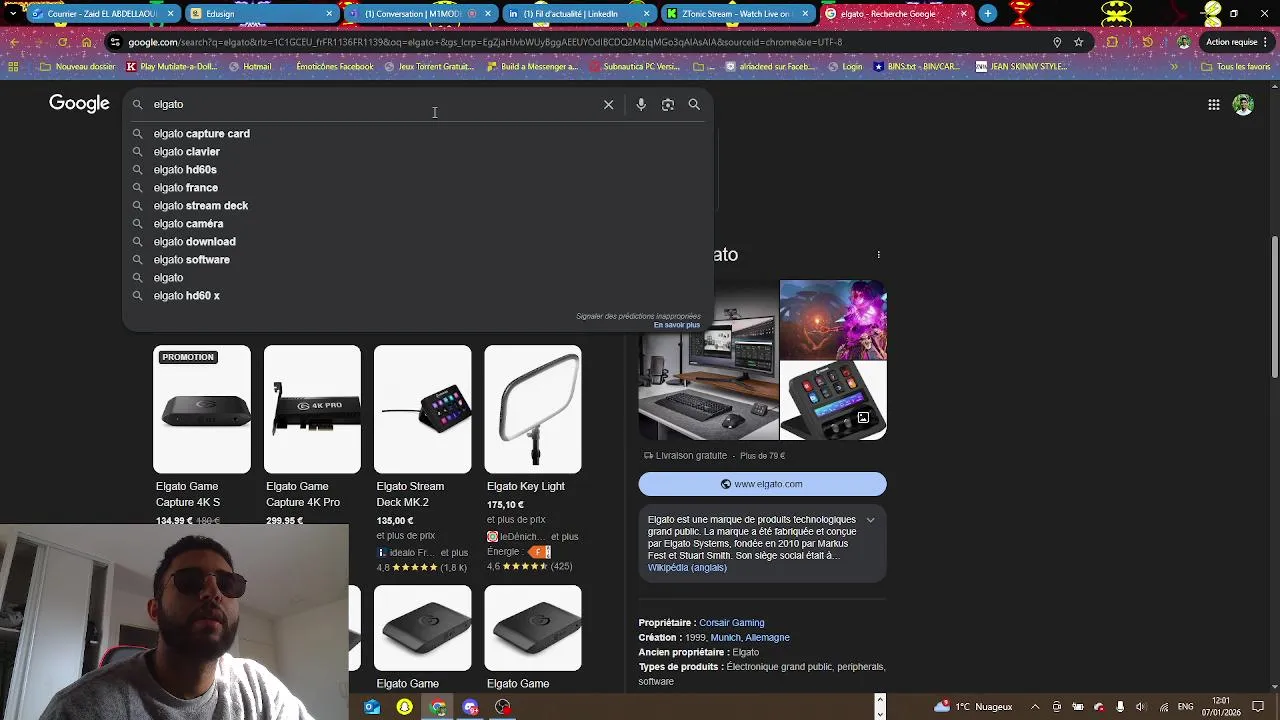
Task: Open the Tous les favoris folder
Action: click(1235, 67)
